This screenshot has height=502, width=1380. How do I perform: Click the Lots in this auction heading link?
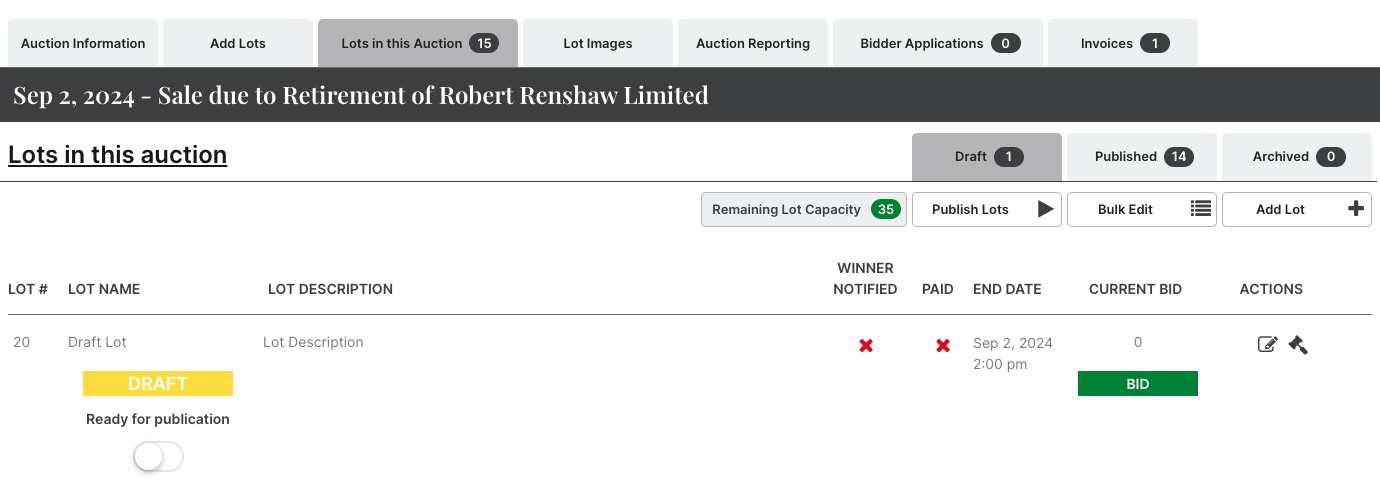(x=118, y=155)
